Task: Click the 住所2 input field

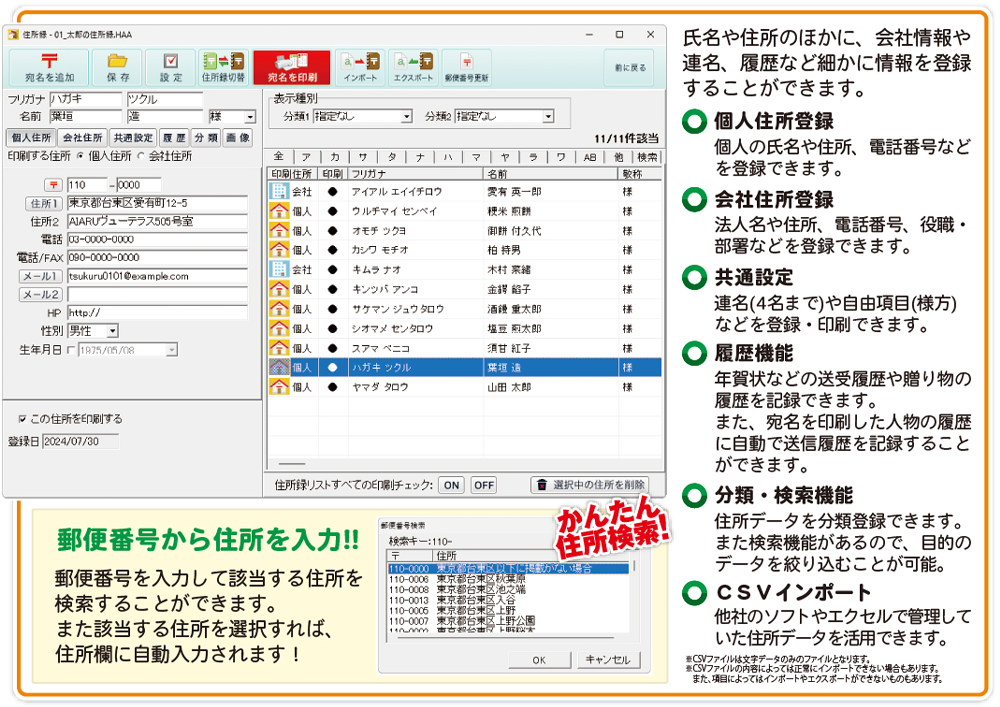Action: coord(157,221)
